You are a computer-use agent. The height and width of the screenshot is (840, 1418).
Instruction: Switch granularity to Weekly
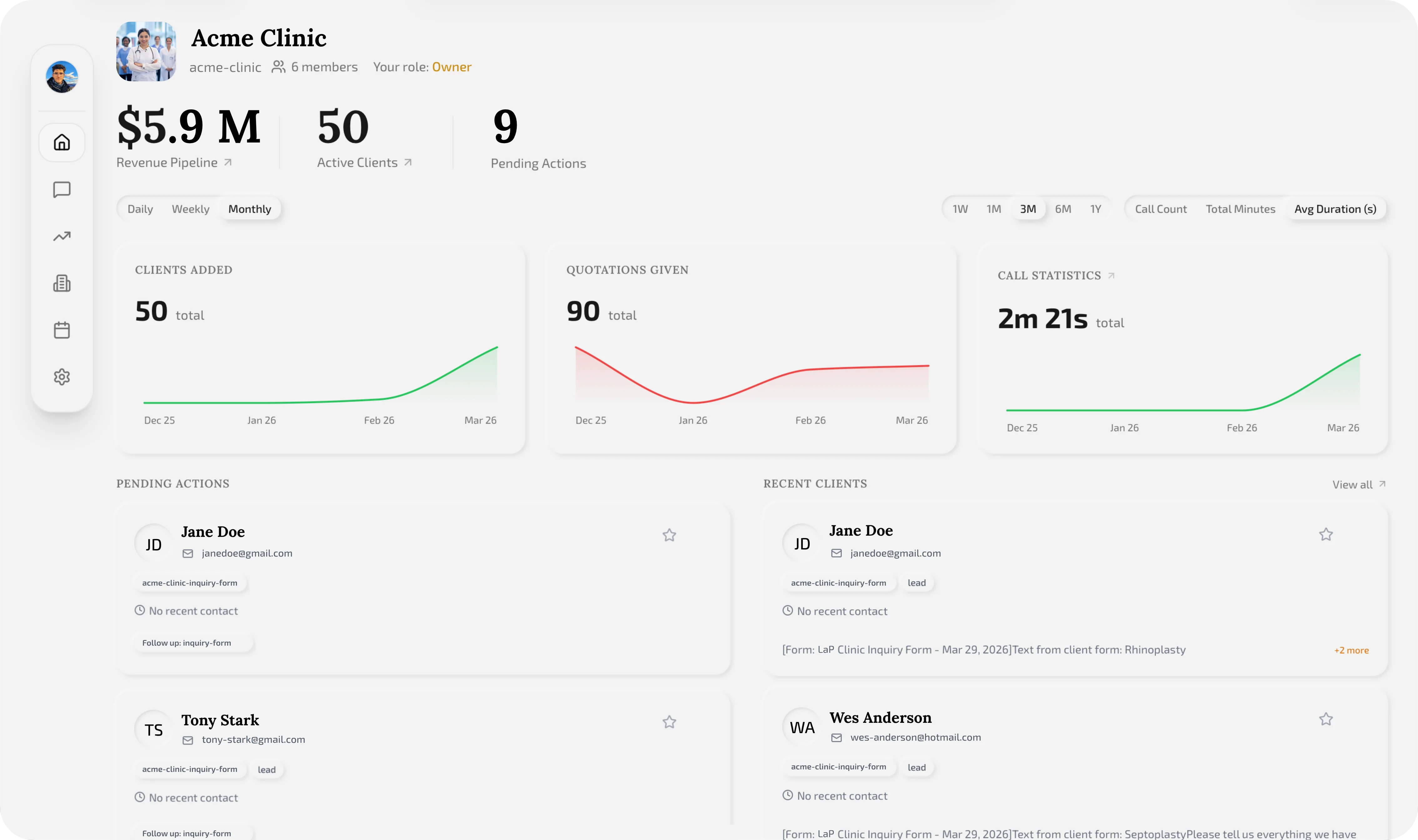click(190, 208)
